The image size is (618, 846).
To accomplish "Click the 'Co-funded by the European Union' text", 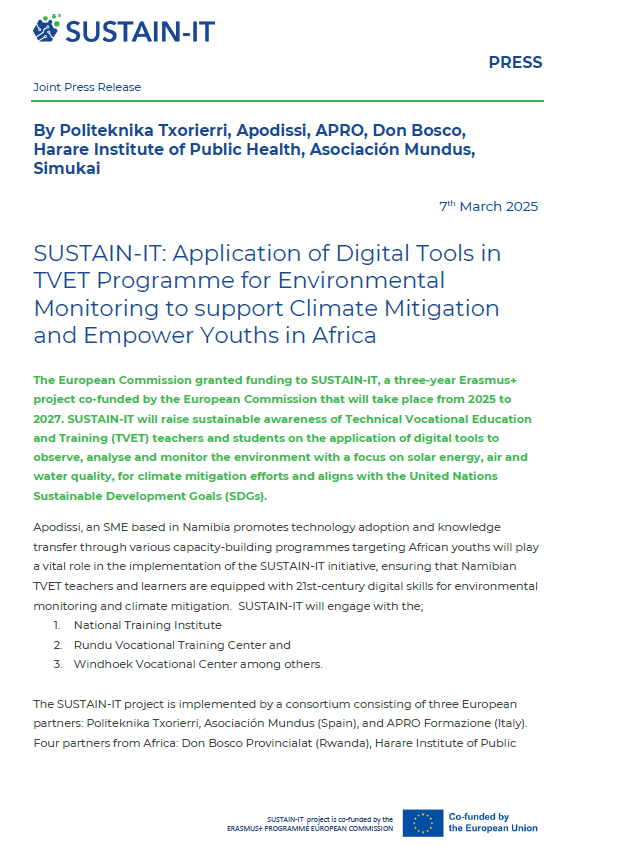I will coord(493,822).
